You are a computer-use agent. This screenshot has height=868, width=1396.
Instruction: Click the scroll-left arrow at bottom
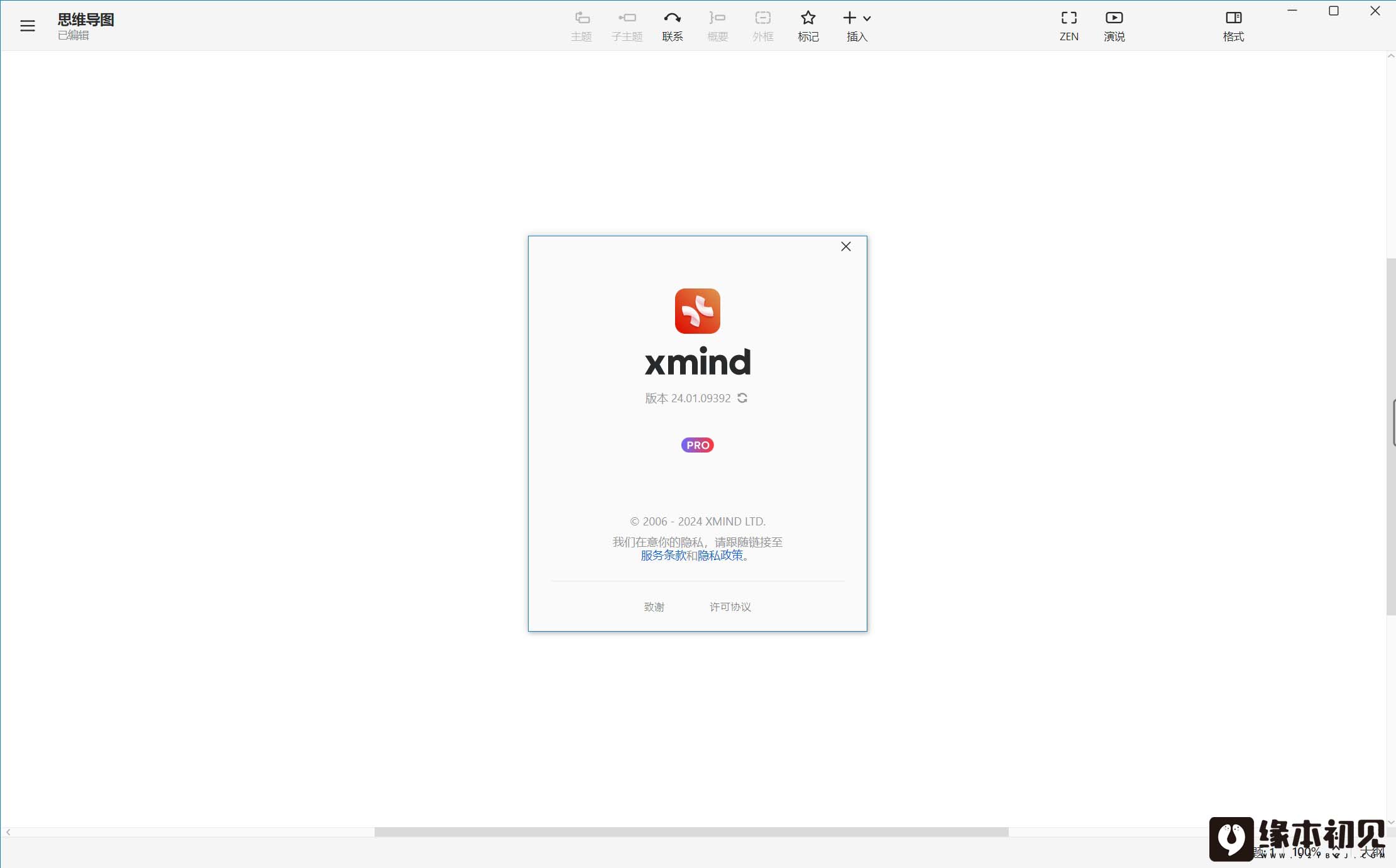[x=8, y=832]
